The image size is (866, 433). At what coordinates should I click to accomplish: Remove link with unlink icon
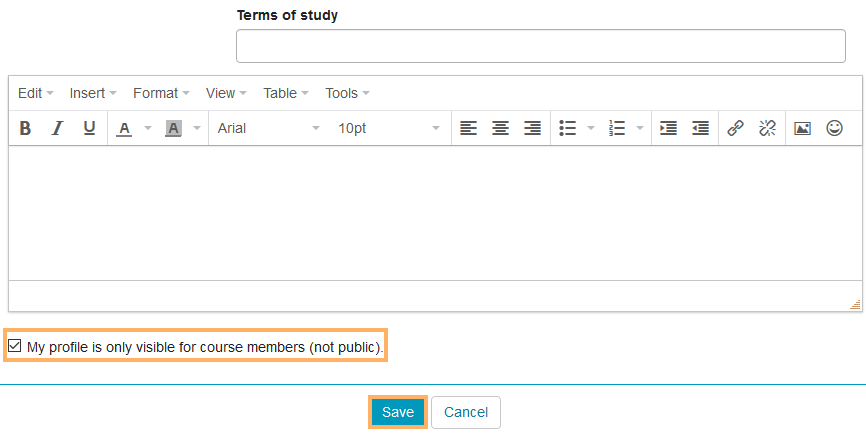pos(767,128)
